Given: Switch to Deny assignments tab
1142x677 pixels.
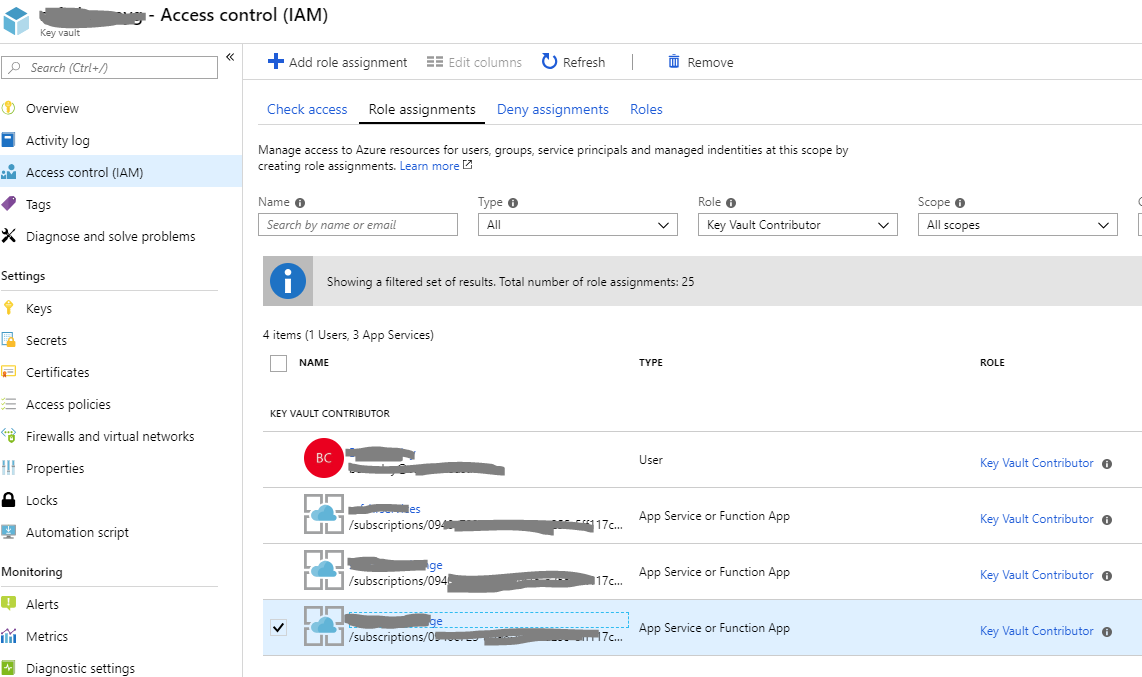Looking at the screenshot, I should click(x=553, y=109).
